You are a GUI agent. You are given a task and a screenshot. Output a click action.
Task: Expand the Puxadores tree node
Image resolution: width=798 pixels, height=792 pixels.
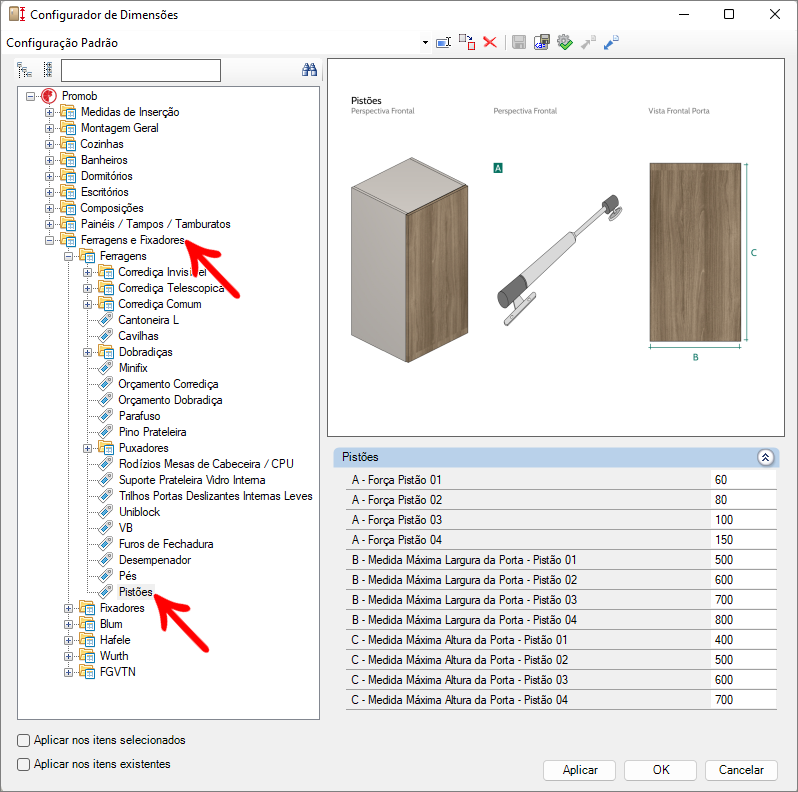click(x=88, y=448)
